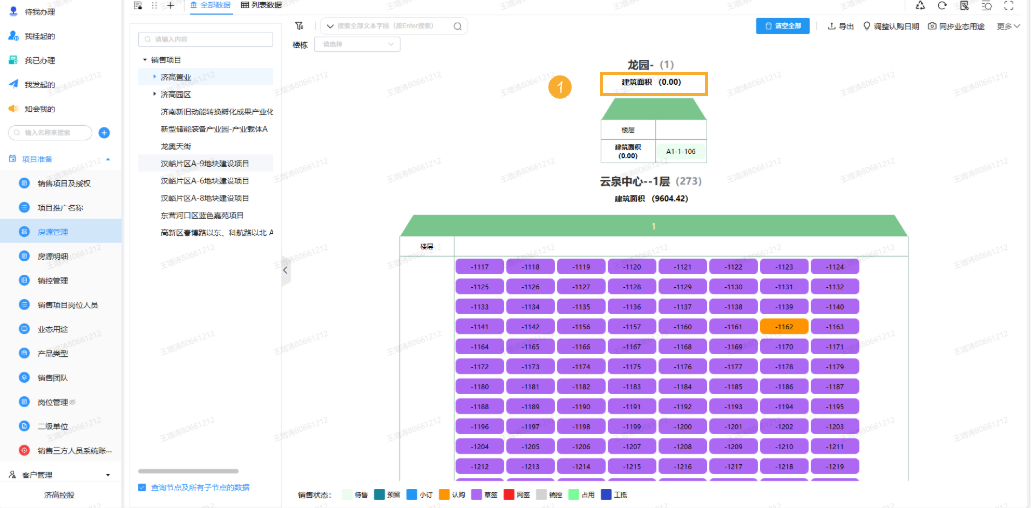
Task: Click the blue plus button beside menu search
Action: tap(104, 133)
